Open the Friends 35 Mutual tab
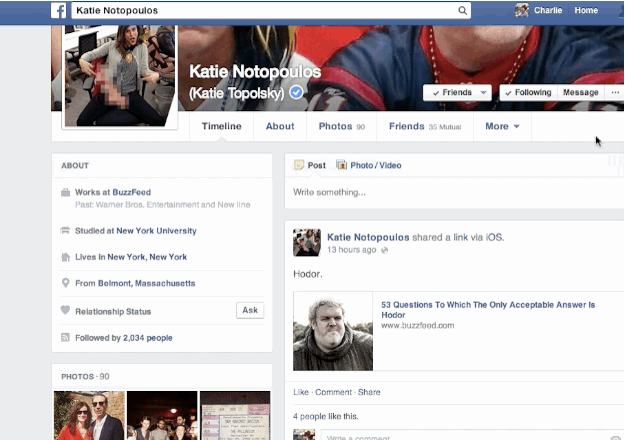The image size is (625, 440). [425, 126]
